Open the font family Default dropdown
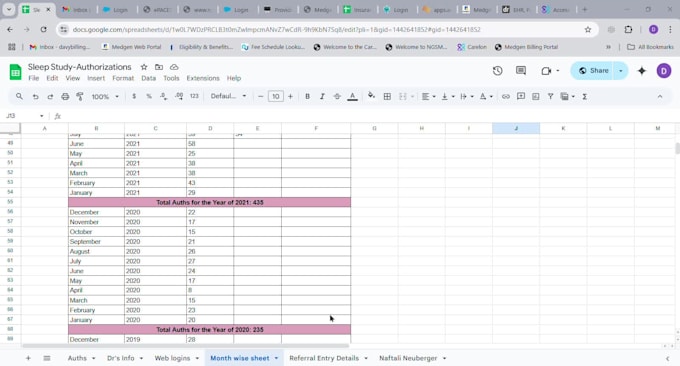This screenshot has width=680, height=366. click(x=228, y=96)
